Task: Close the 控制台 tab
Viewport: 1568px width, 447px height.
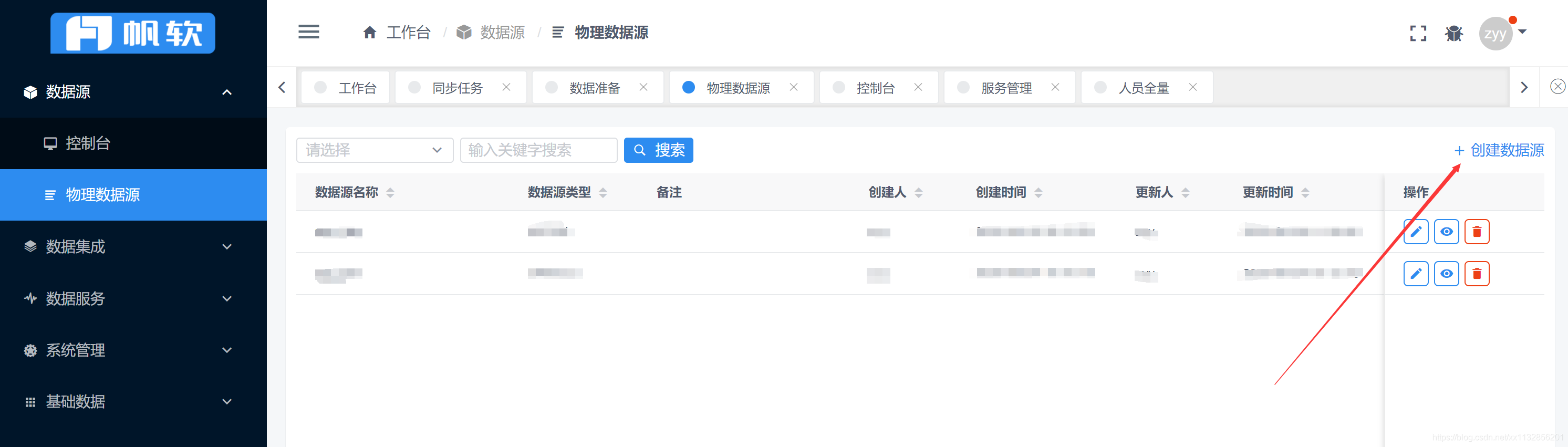Action: tap(918, 87)
